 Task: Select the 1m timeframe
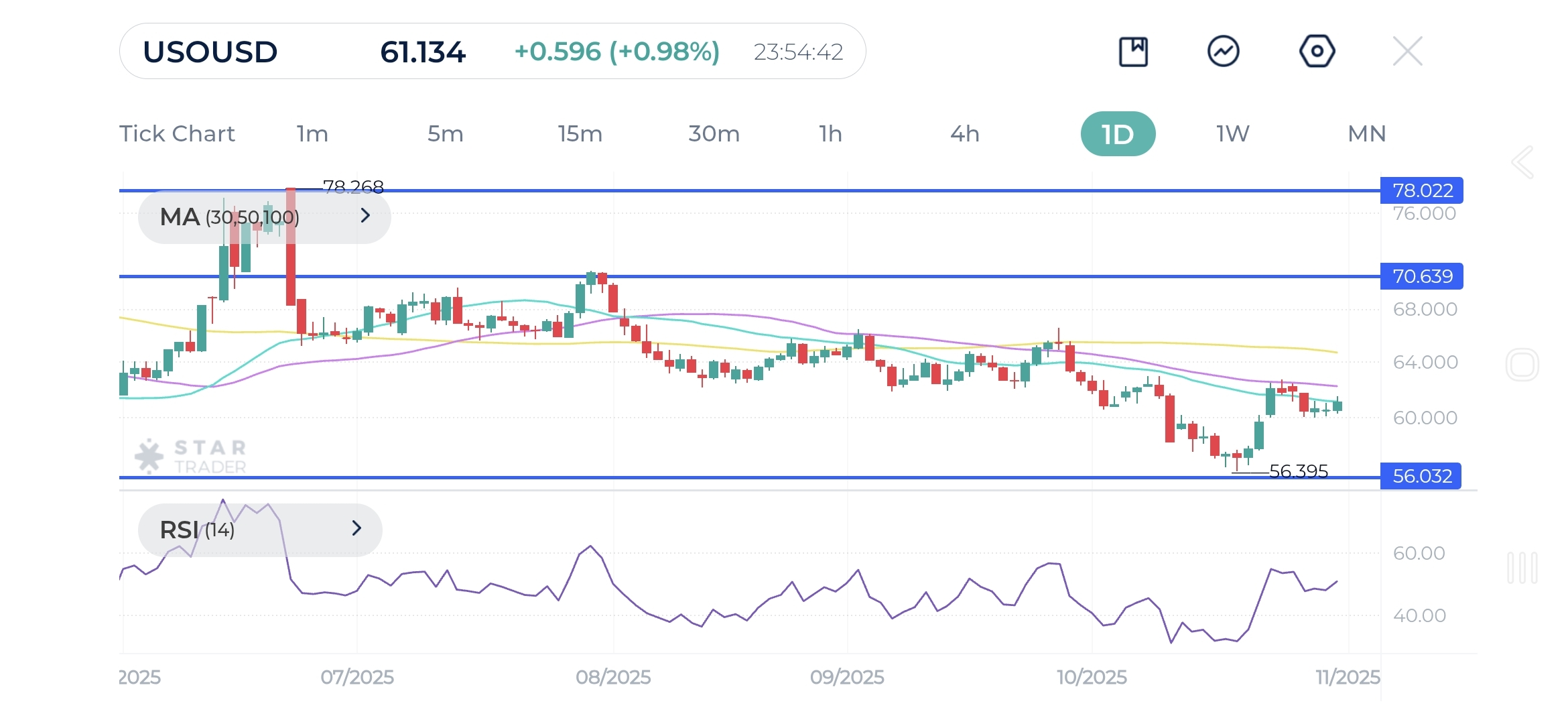pyautogui.click(x=312, y=134)
